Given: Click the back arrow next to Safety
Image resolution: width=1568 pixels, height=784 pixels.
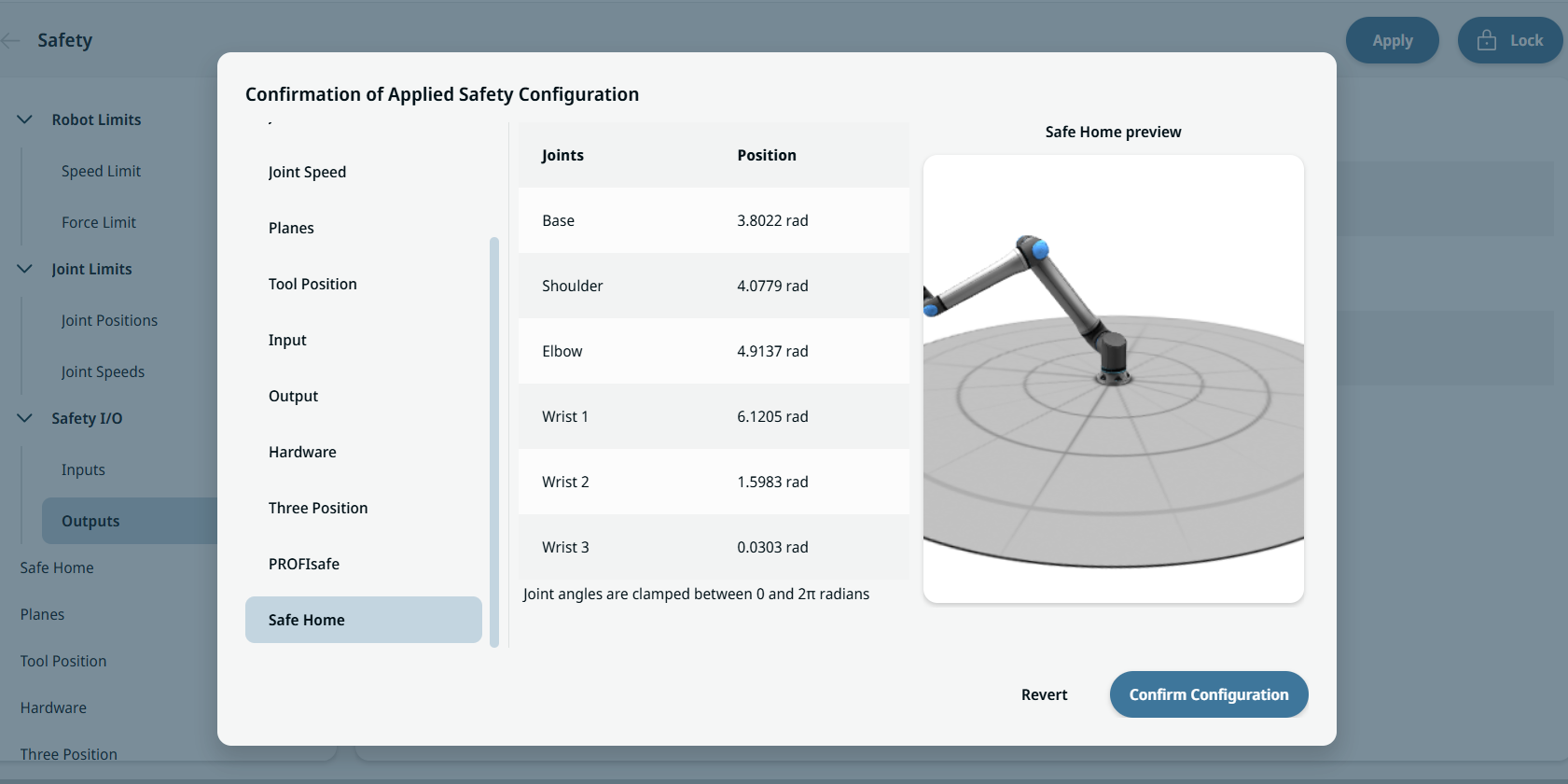Looking at the screenshot, I should click(11, 40).
